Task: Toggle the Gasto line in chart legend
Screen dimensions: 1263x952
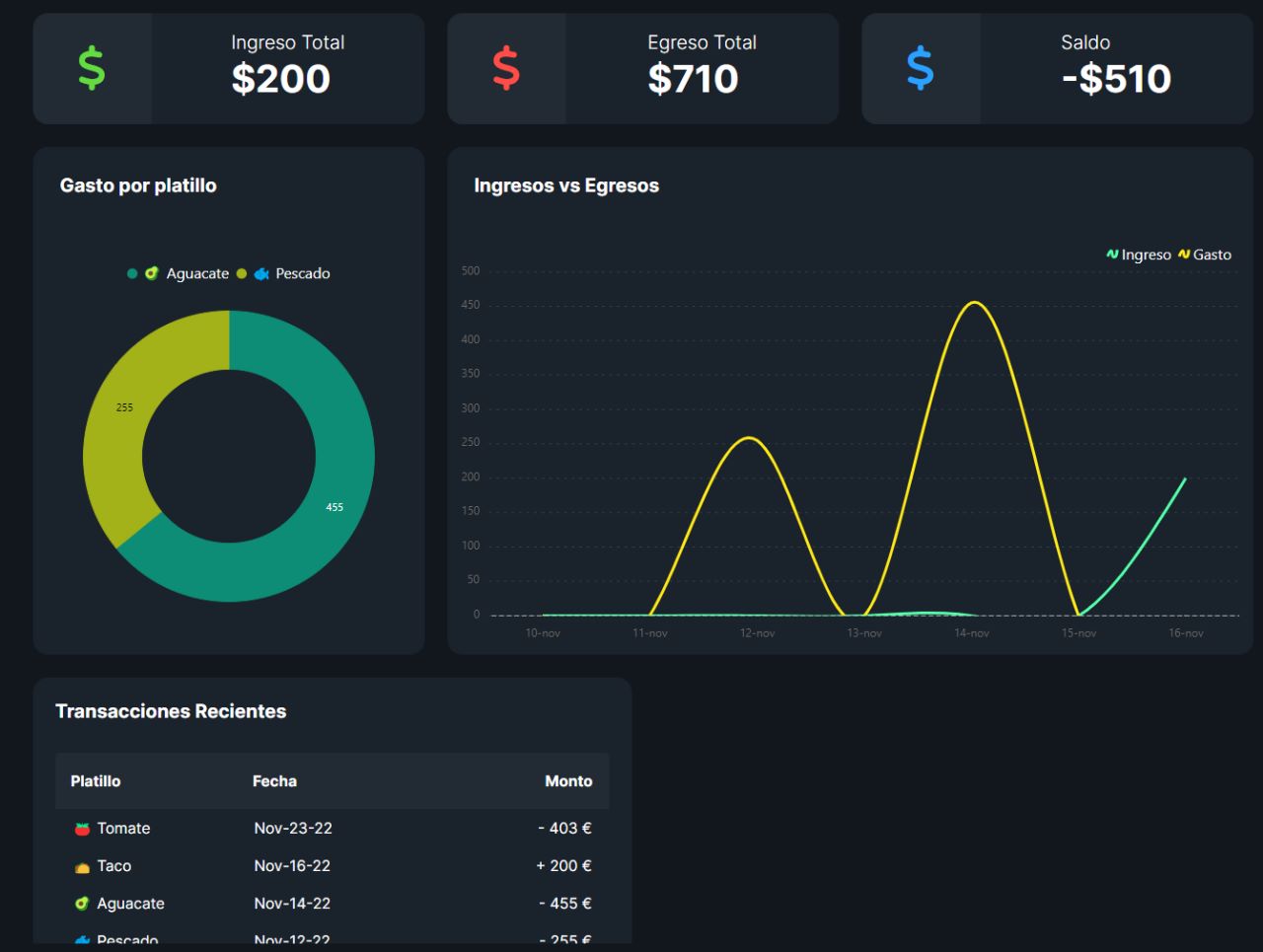Action: [1205, 255]
